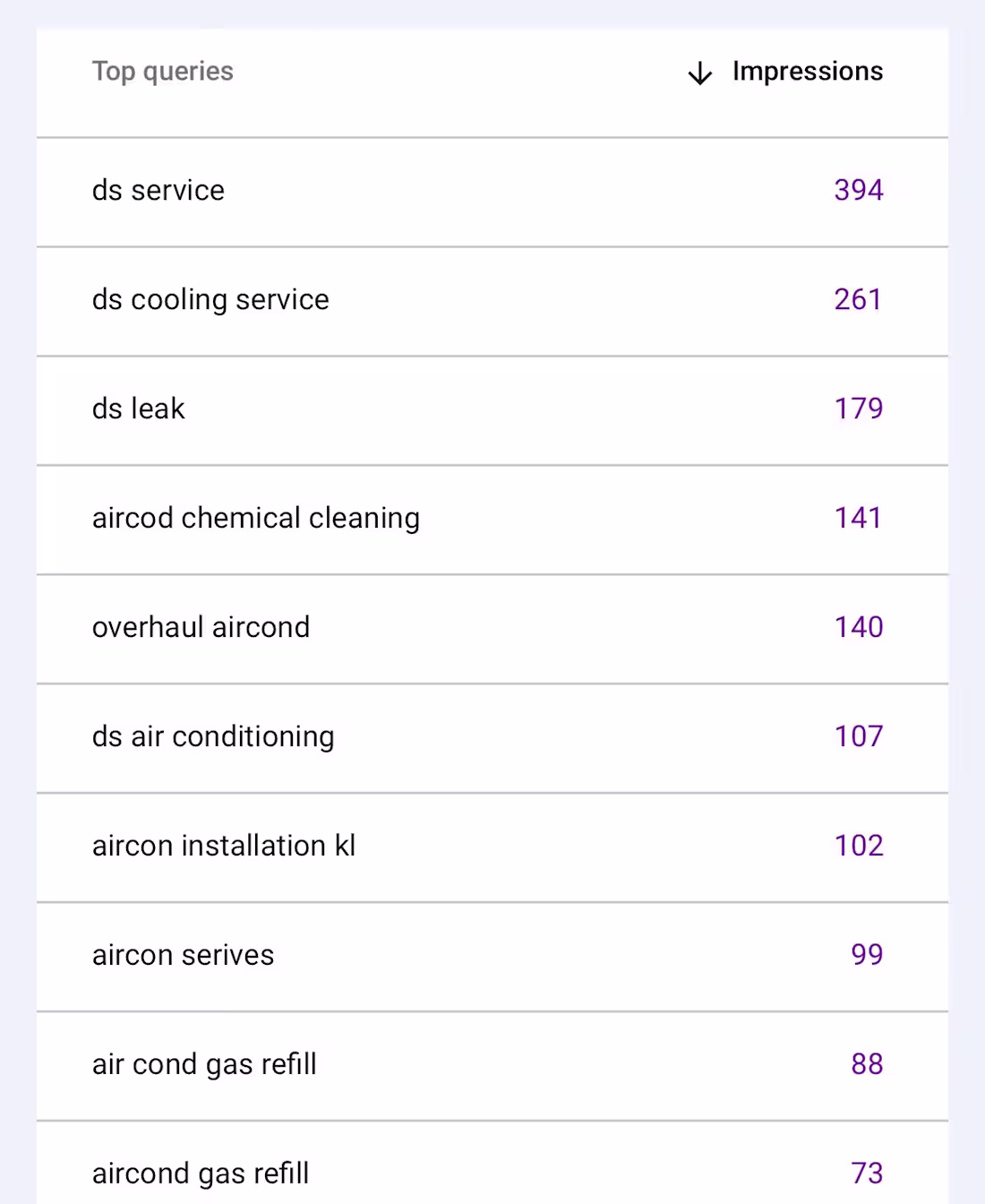
Task: Open the 'ds leak' query entry
Action: tap(138, 409)
